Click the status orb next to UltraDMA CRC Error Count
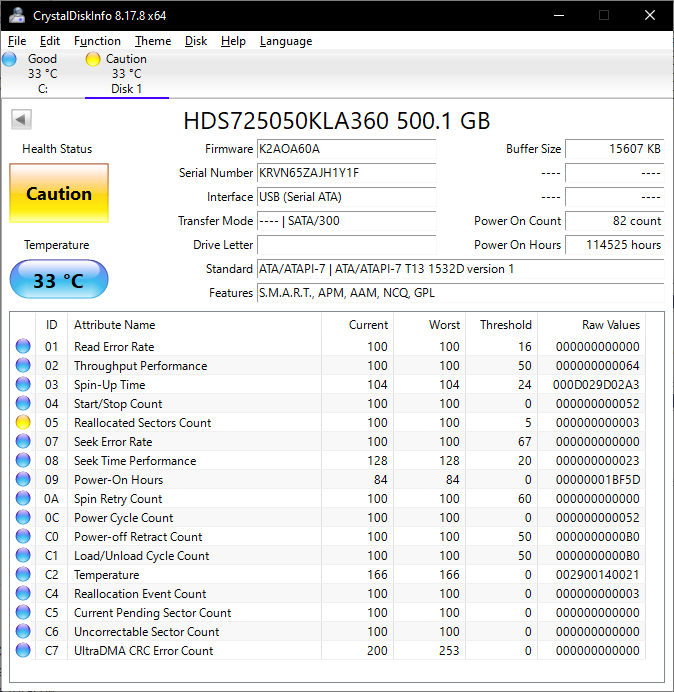This screenshot has width=674, height=692. [23, 651]
